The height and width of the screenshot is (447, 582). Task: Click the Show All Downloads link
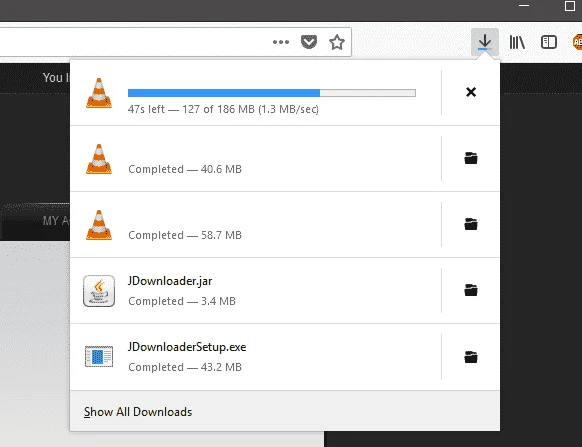pyautogui.click(x=138, y=412)
